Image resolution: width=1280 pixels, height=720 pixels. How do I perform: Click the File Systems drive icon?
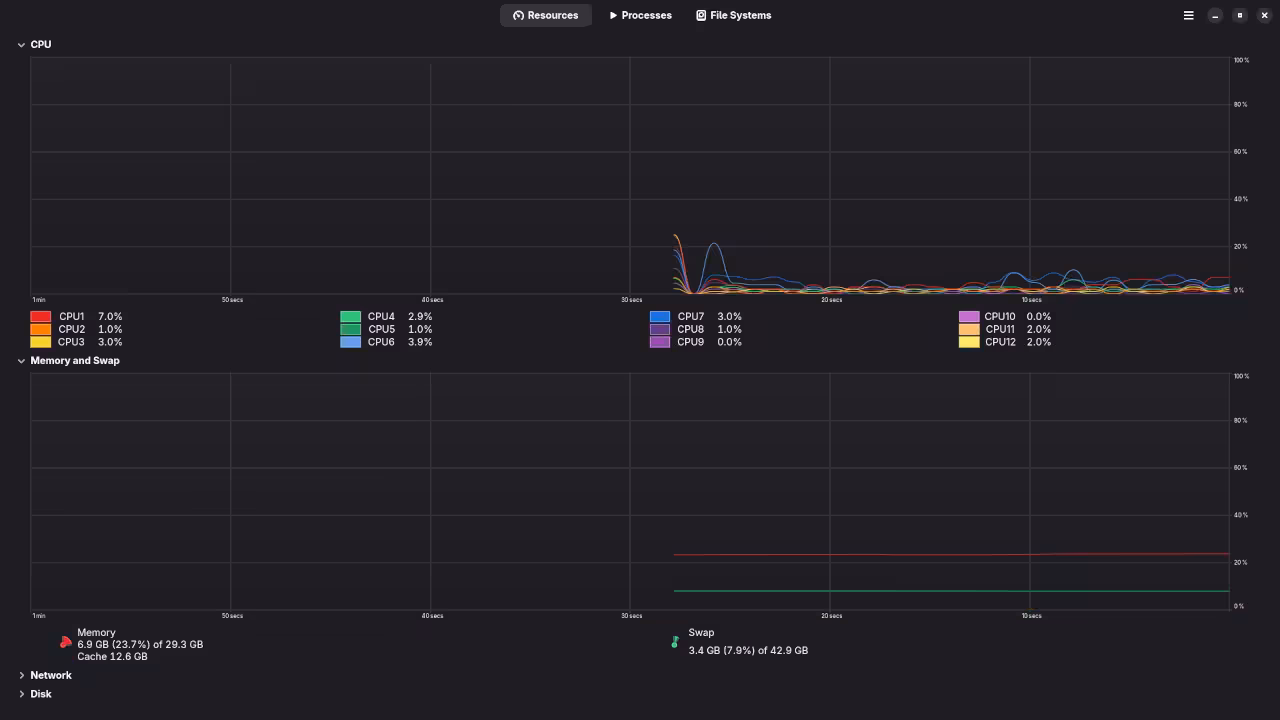tap(701, 15)
